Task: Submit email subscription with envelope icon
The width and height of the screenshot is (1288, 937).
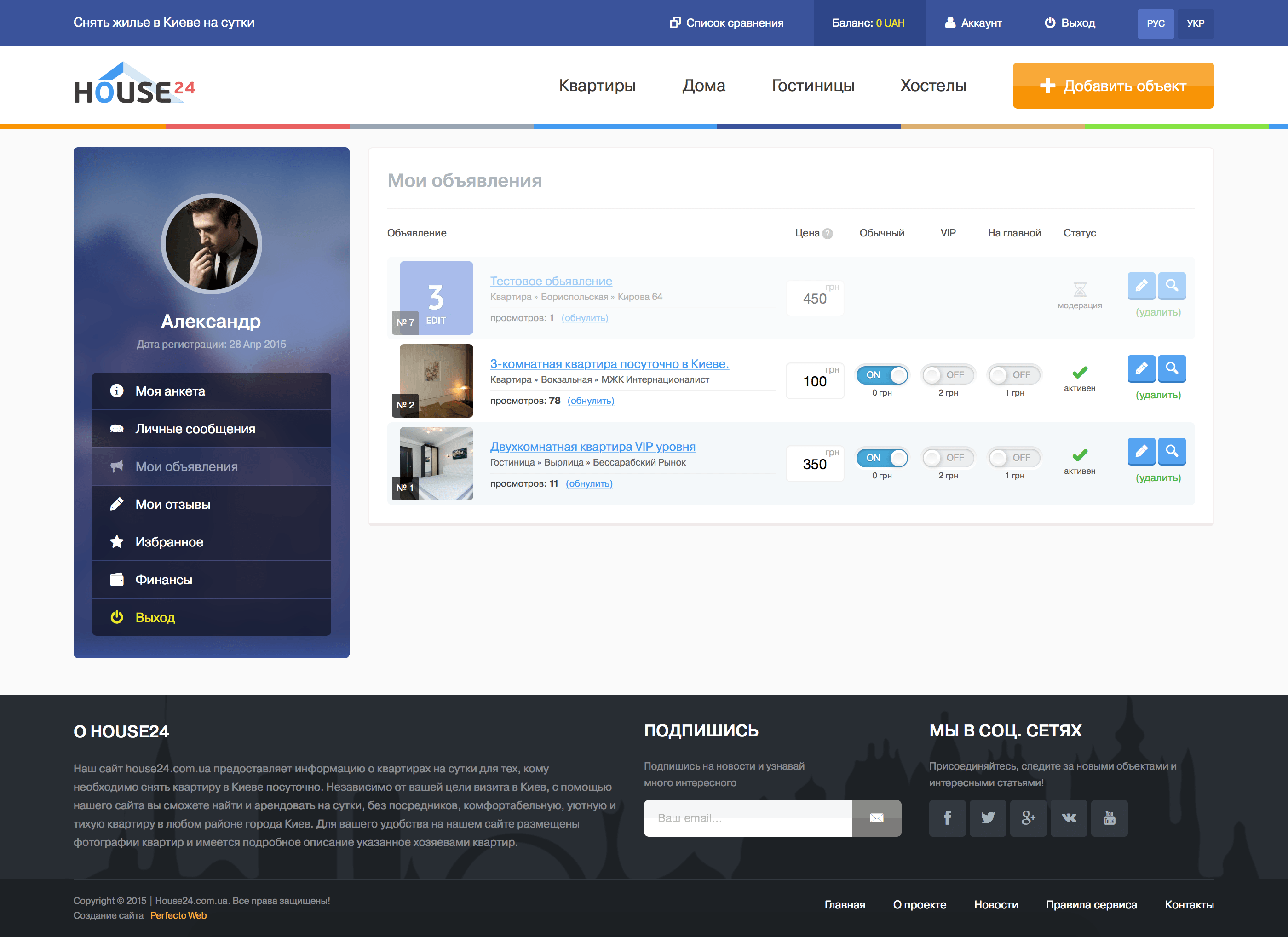Action: tap(876, 818)
